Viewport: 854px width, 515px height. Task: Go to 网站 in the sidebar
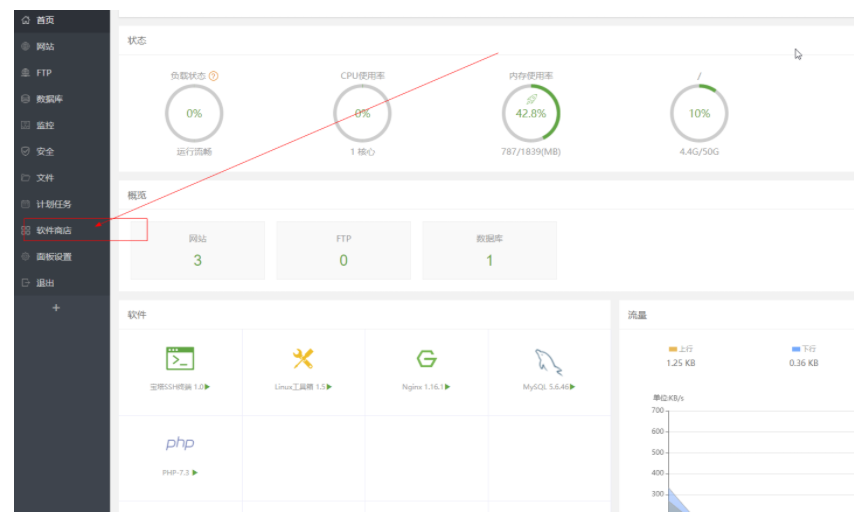pos(45,47)
